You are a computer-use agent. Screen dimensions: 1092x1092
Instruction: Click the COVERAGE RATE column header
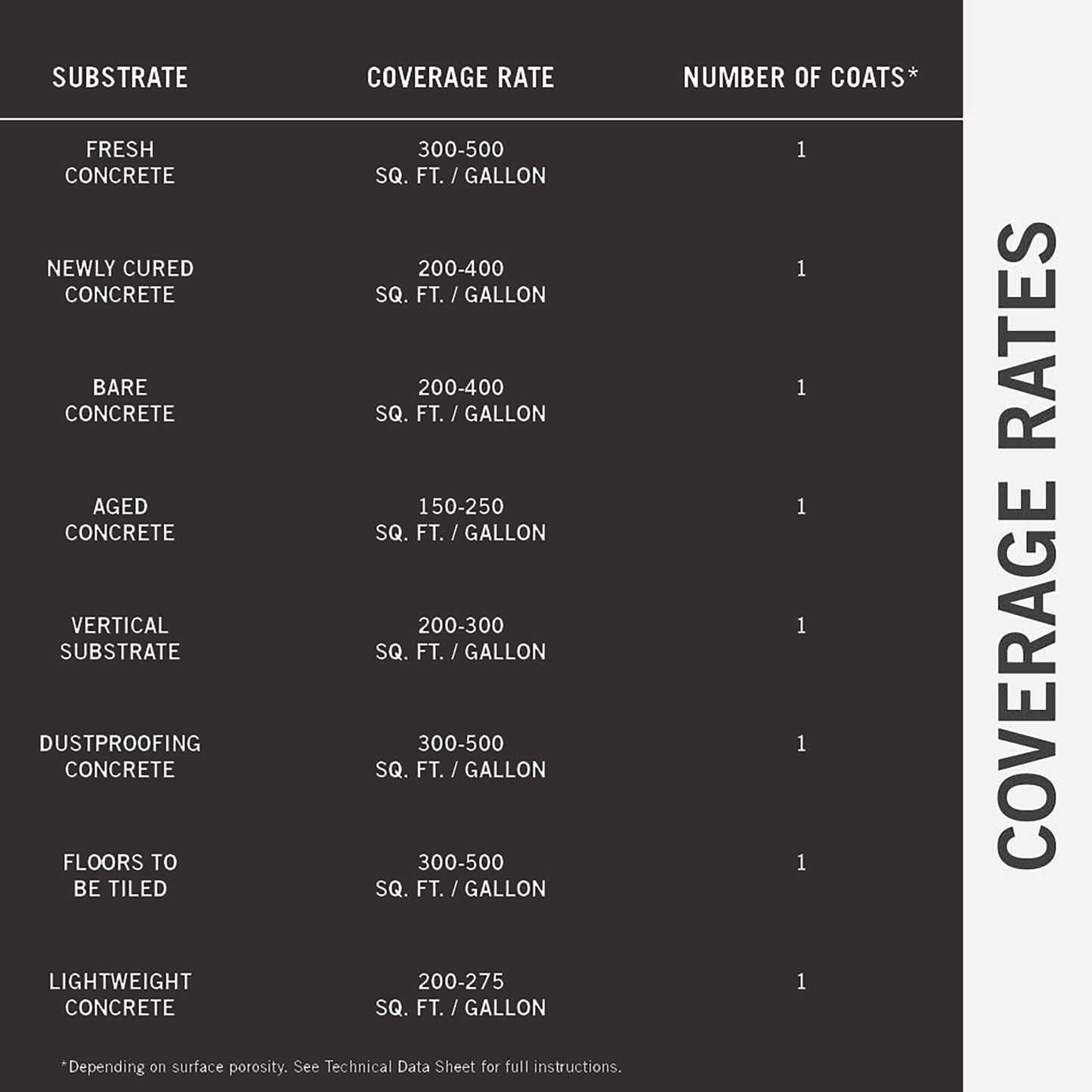[x=460, y=78]
